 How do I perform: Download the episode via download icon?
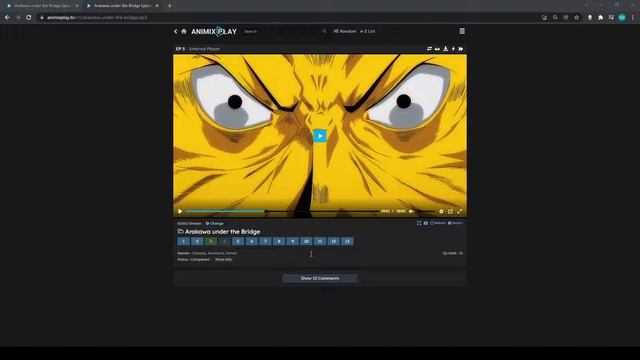(446, 49)
